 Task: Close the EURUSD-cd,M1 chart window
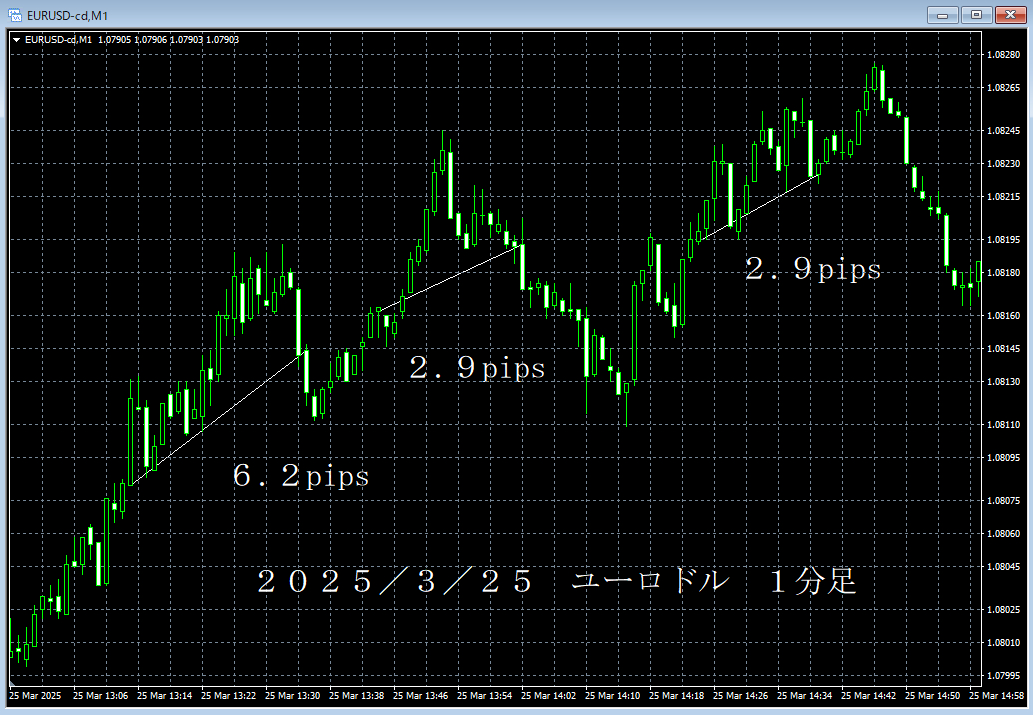click(1008, 14)
